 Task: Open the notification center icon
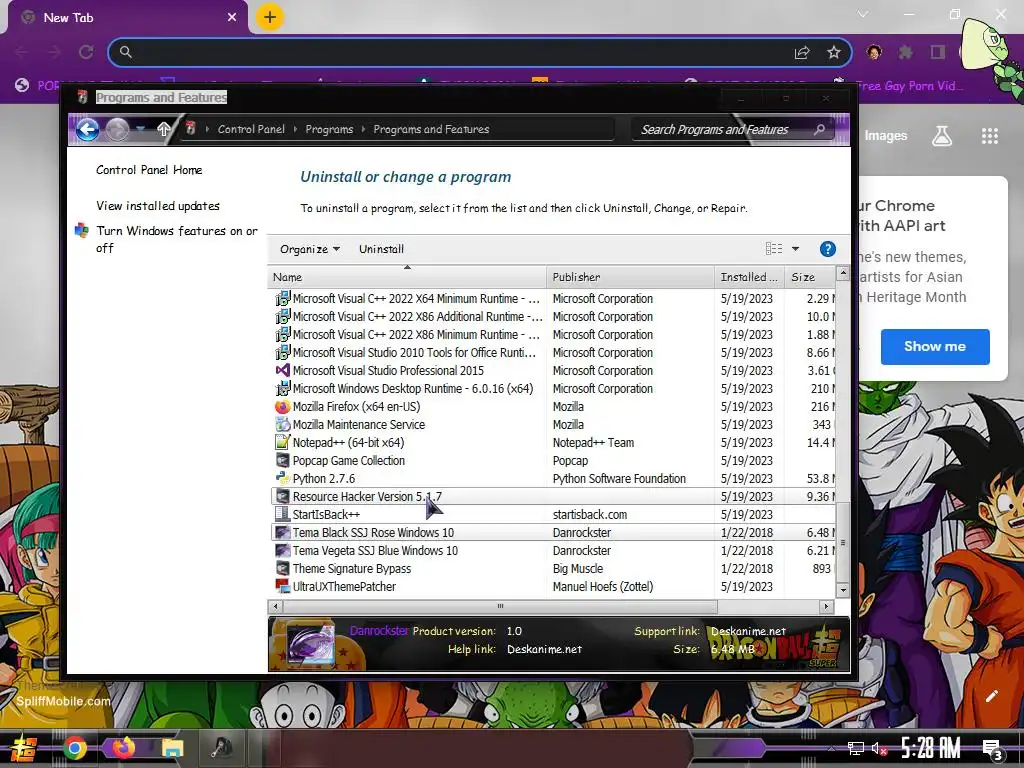tap(993, 748)
